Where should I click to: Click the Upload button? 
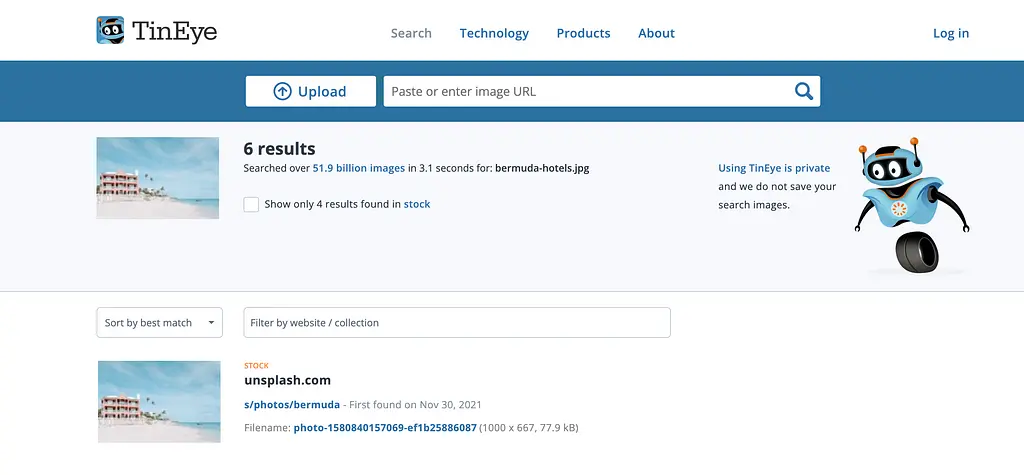(310, 91)
